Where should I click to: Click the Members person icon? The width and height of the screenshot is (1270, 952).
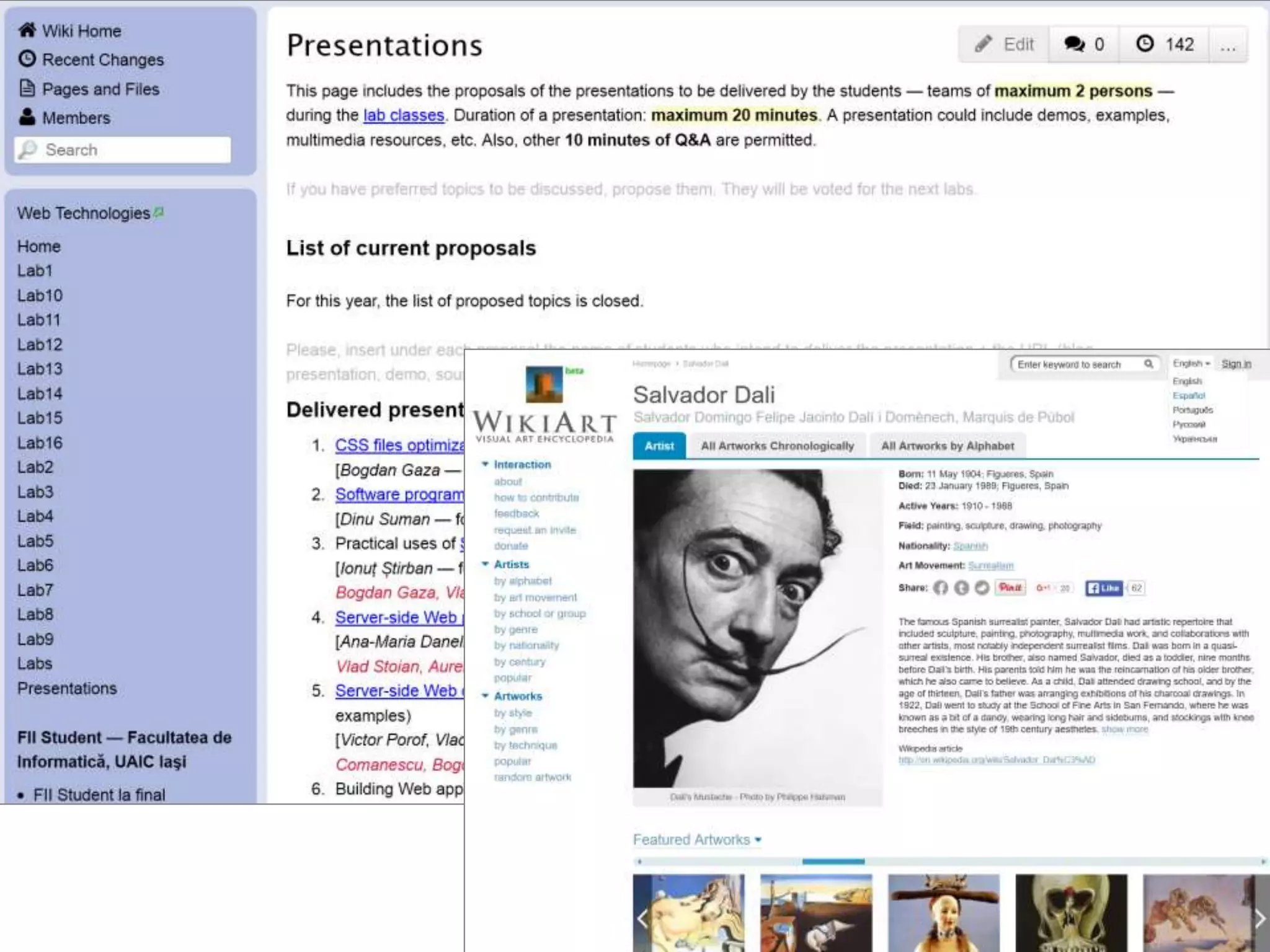pos(27,117)
